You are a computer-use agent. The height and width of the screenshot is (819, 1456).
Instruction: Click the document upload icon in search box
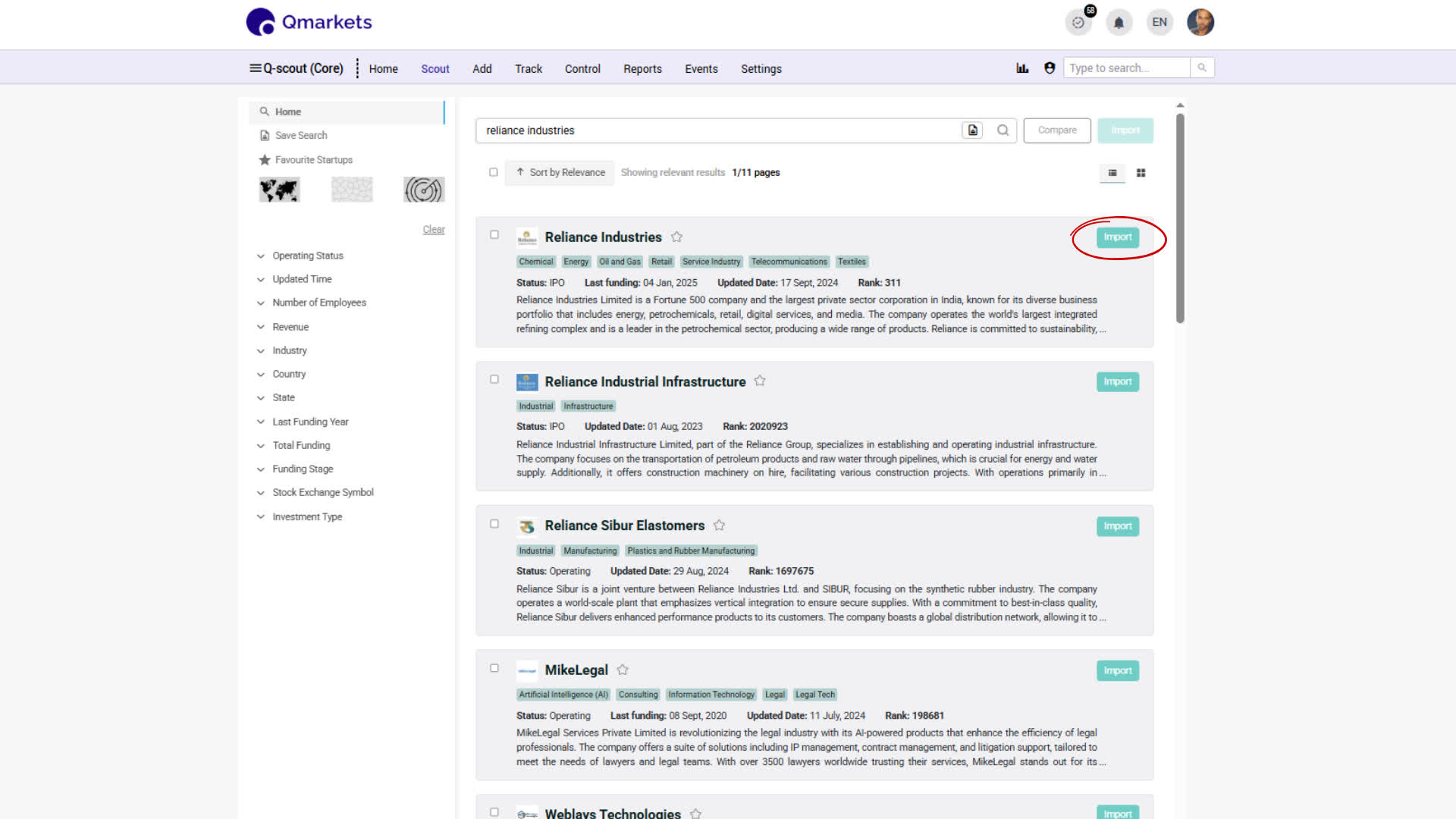(972, 130)
